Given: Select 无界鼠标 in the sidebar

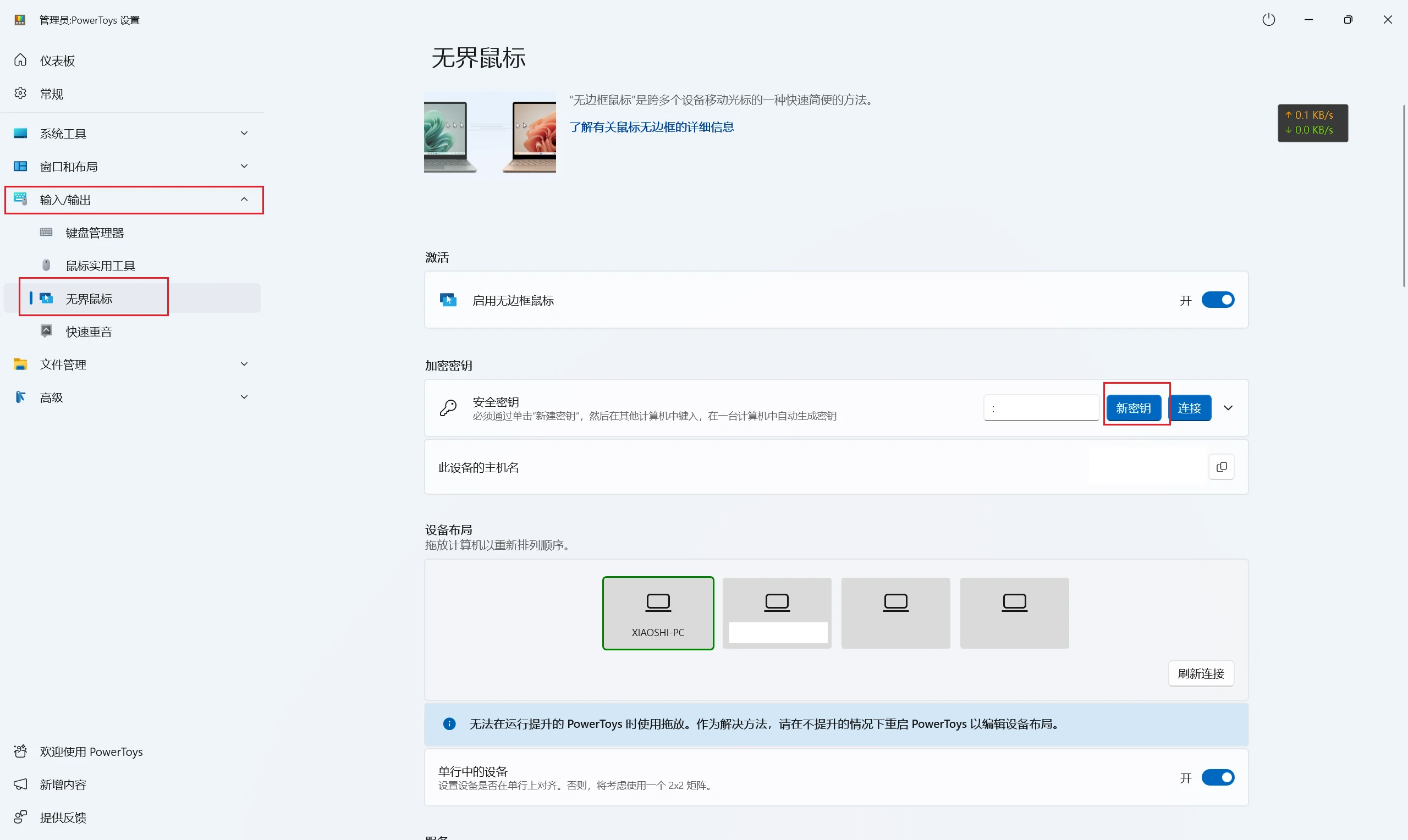Looking at the screenshot, I should (x=132, y=299).
